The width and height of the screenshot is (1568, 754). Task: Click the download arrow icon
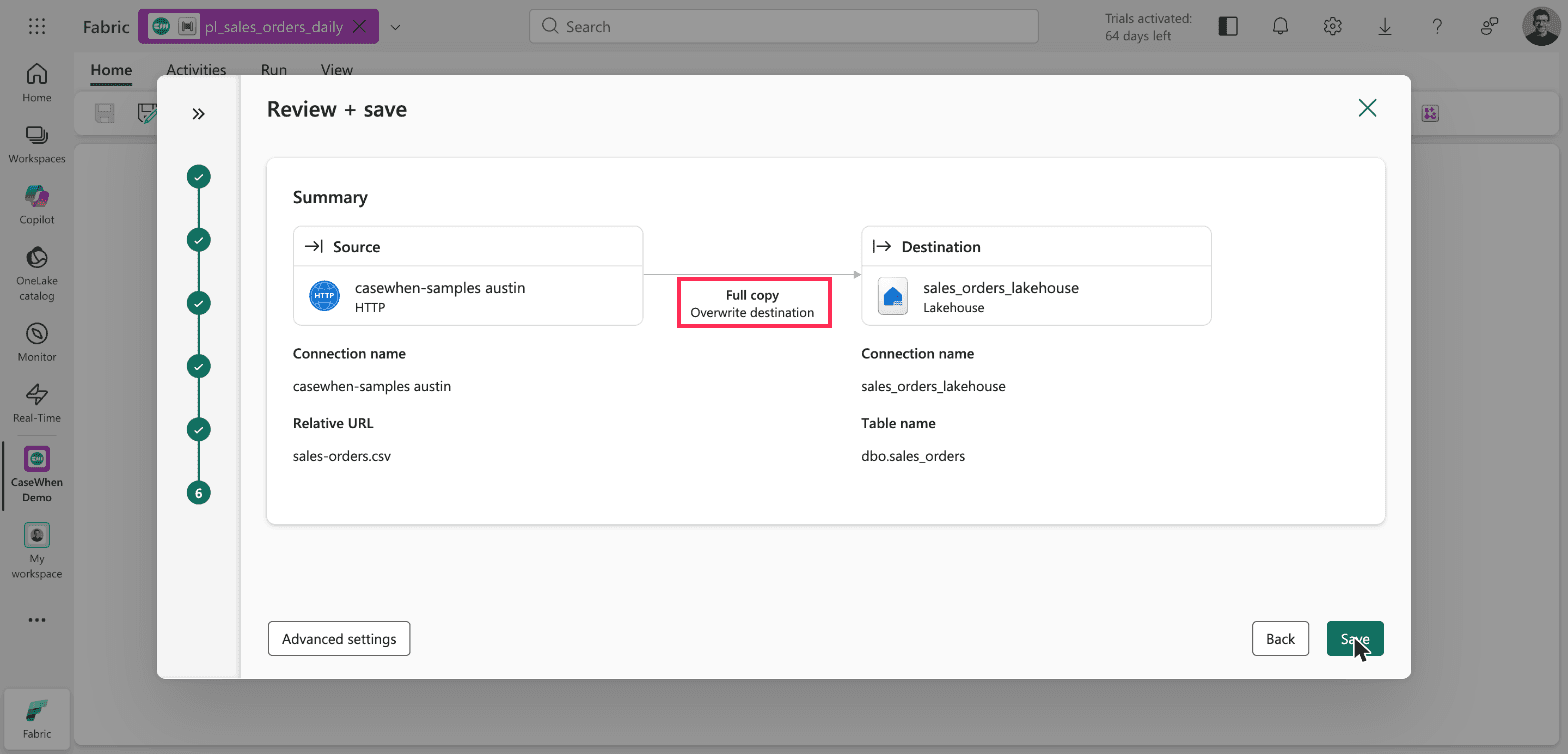point(1385,27)
